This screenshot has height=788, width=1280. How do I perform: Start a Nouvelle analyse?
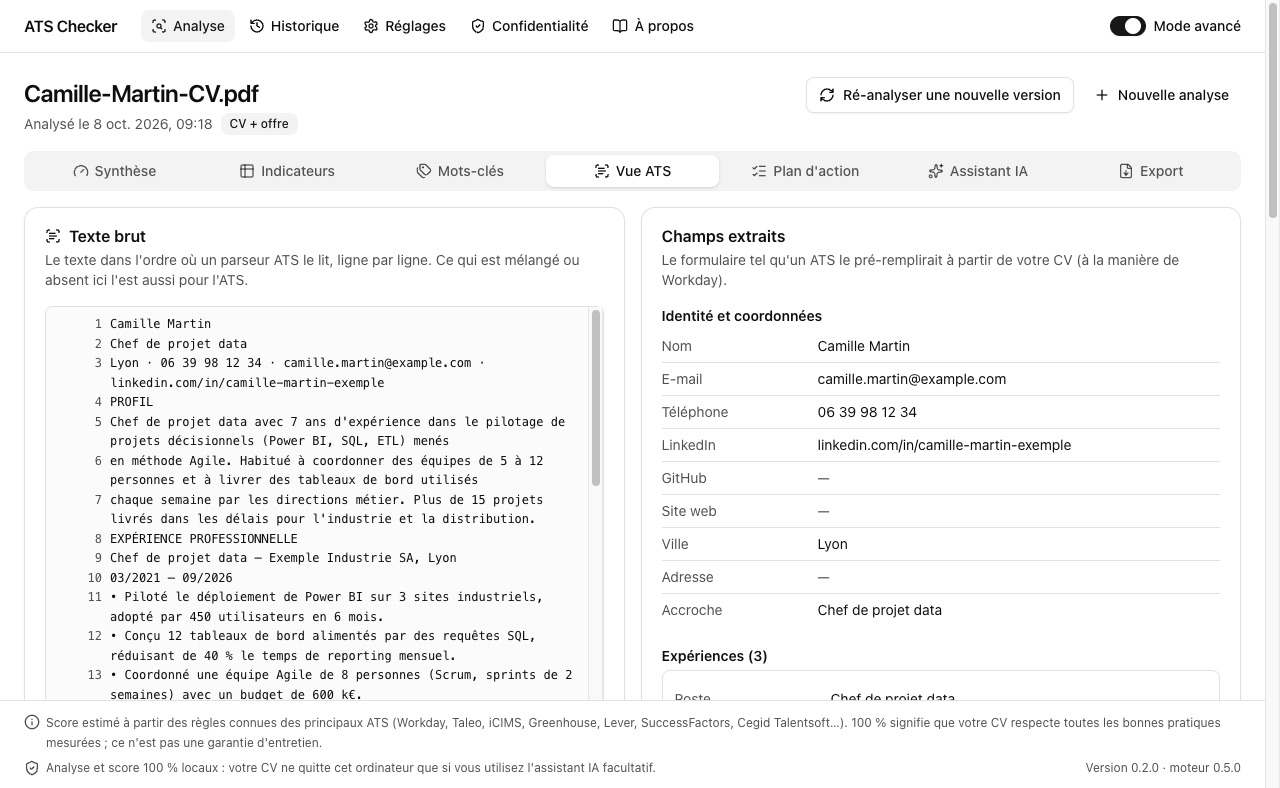click(x=1162, y=95)
